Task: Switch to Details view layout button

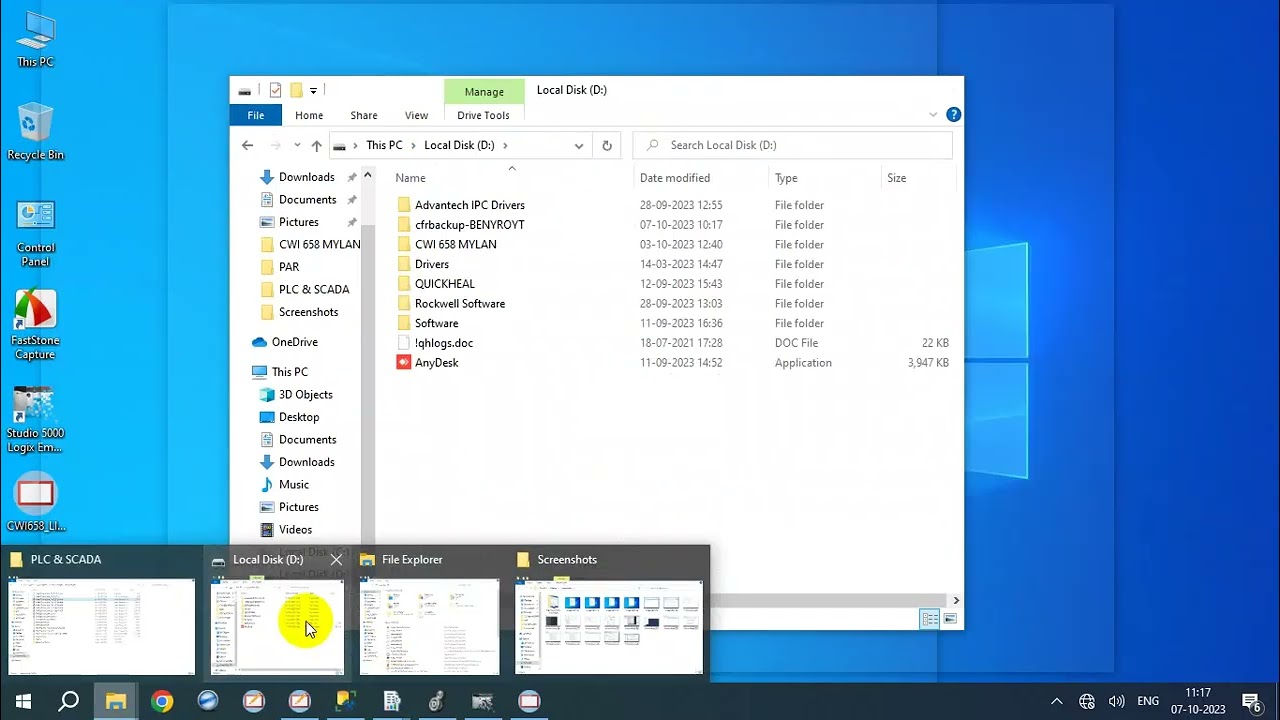Action: tap(929, 620)
